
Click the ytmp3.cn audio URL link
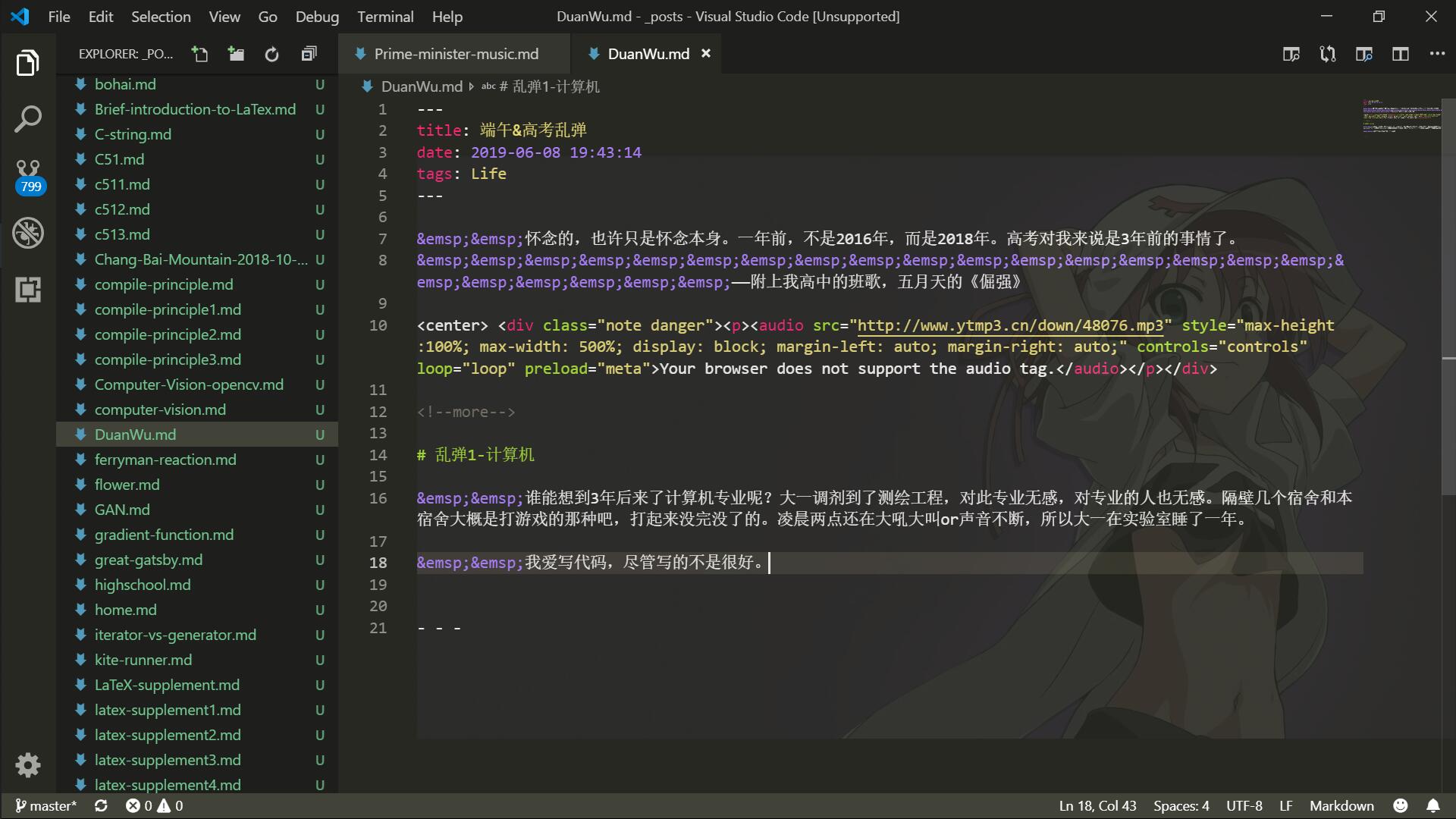click(1009, 325)
